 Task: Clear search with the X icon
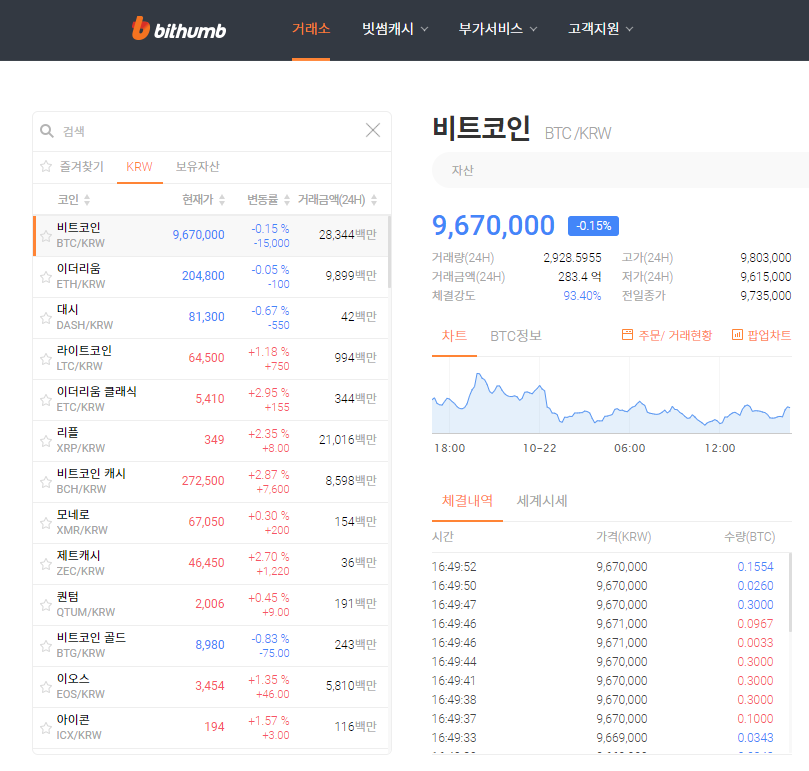click(373, 130)
